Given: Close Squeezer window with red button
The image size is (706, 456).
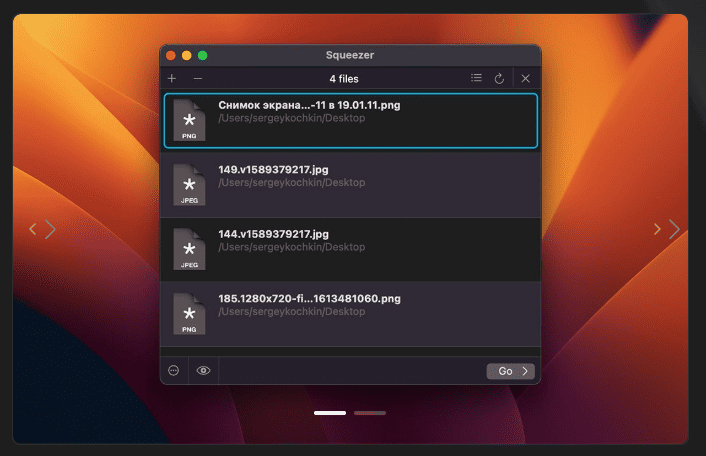Looking at the screenshot, I should (171, 55).
